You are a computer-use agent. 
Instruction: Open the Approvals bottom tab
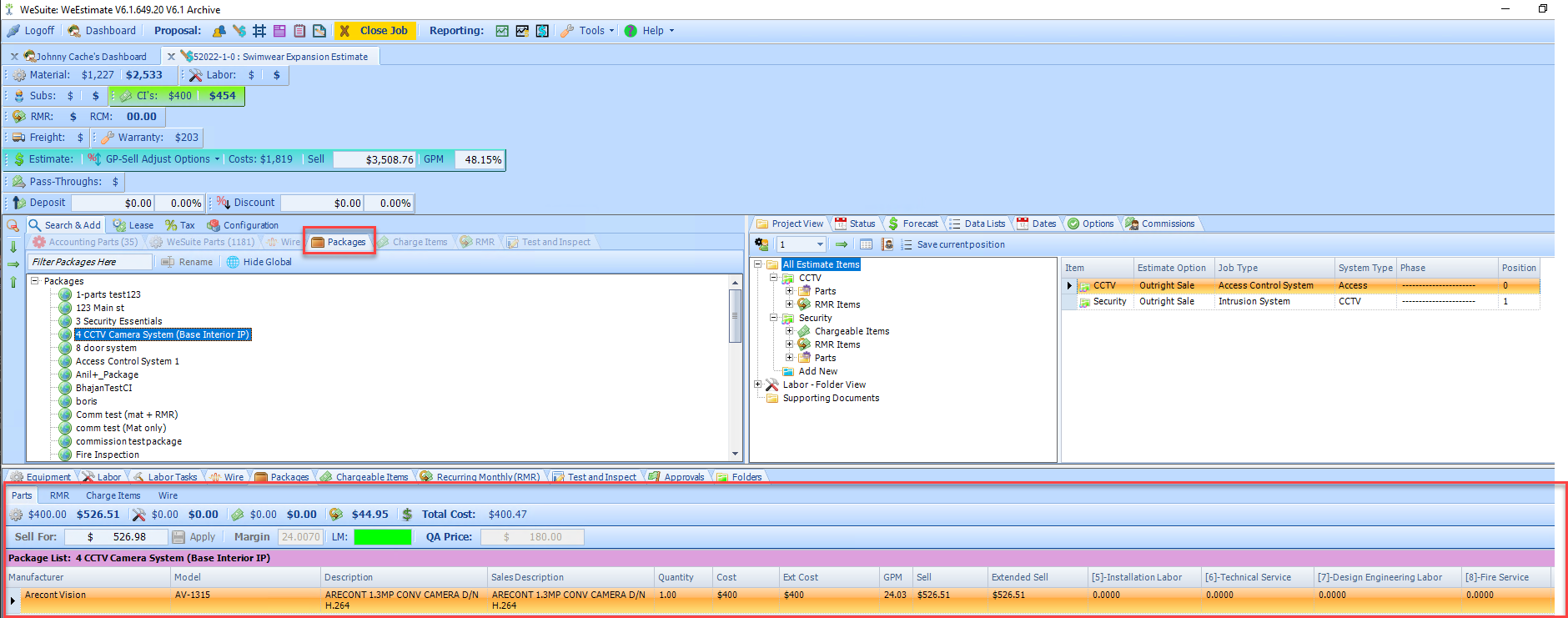point(676,477)
